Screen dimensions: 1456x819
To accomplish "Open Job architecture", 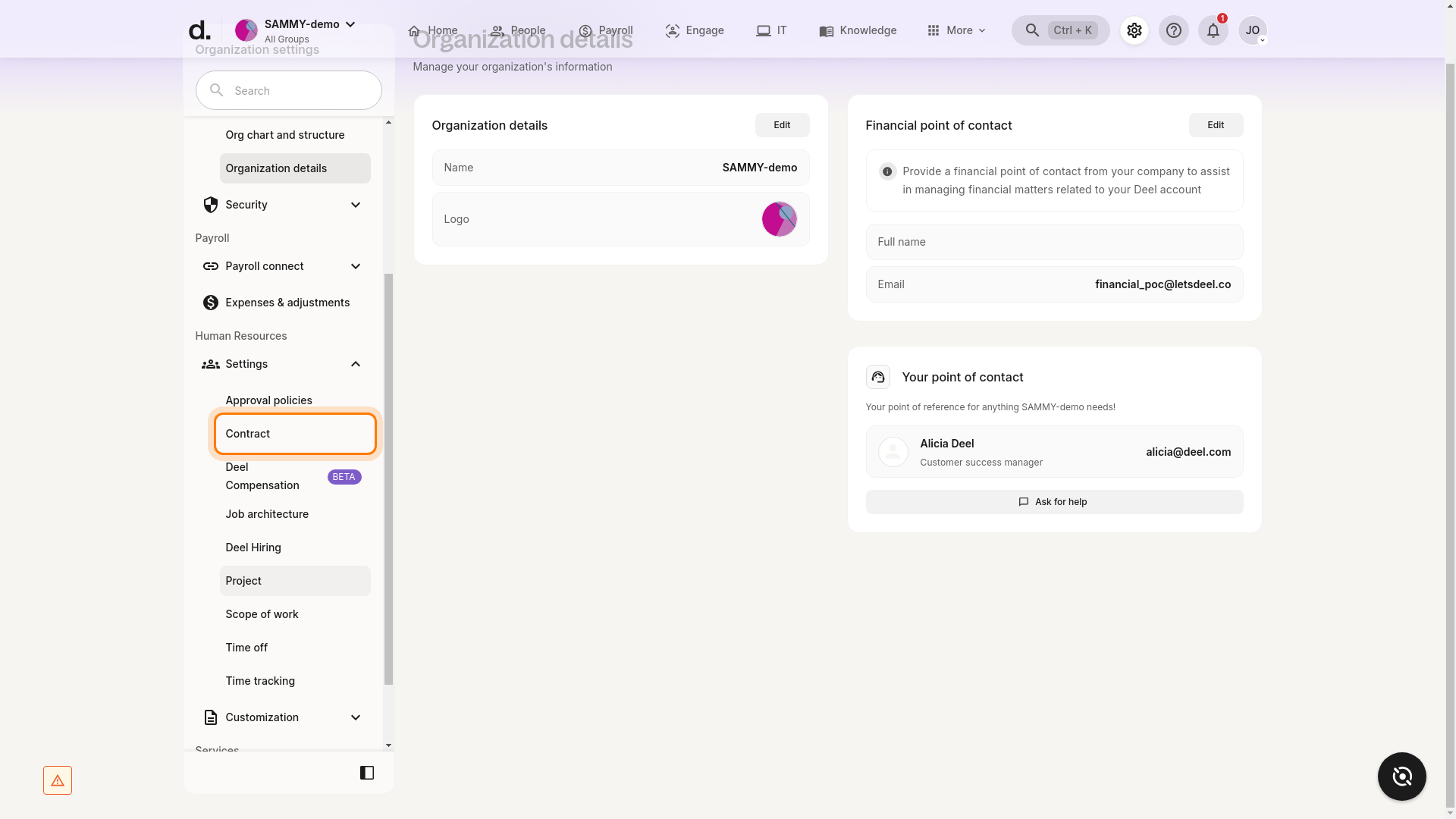I will [295, 514].
